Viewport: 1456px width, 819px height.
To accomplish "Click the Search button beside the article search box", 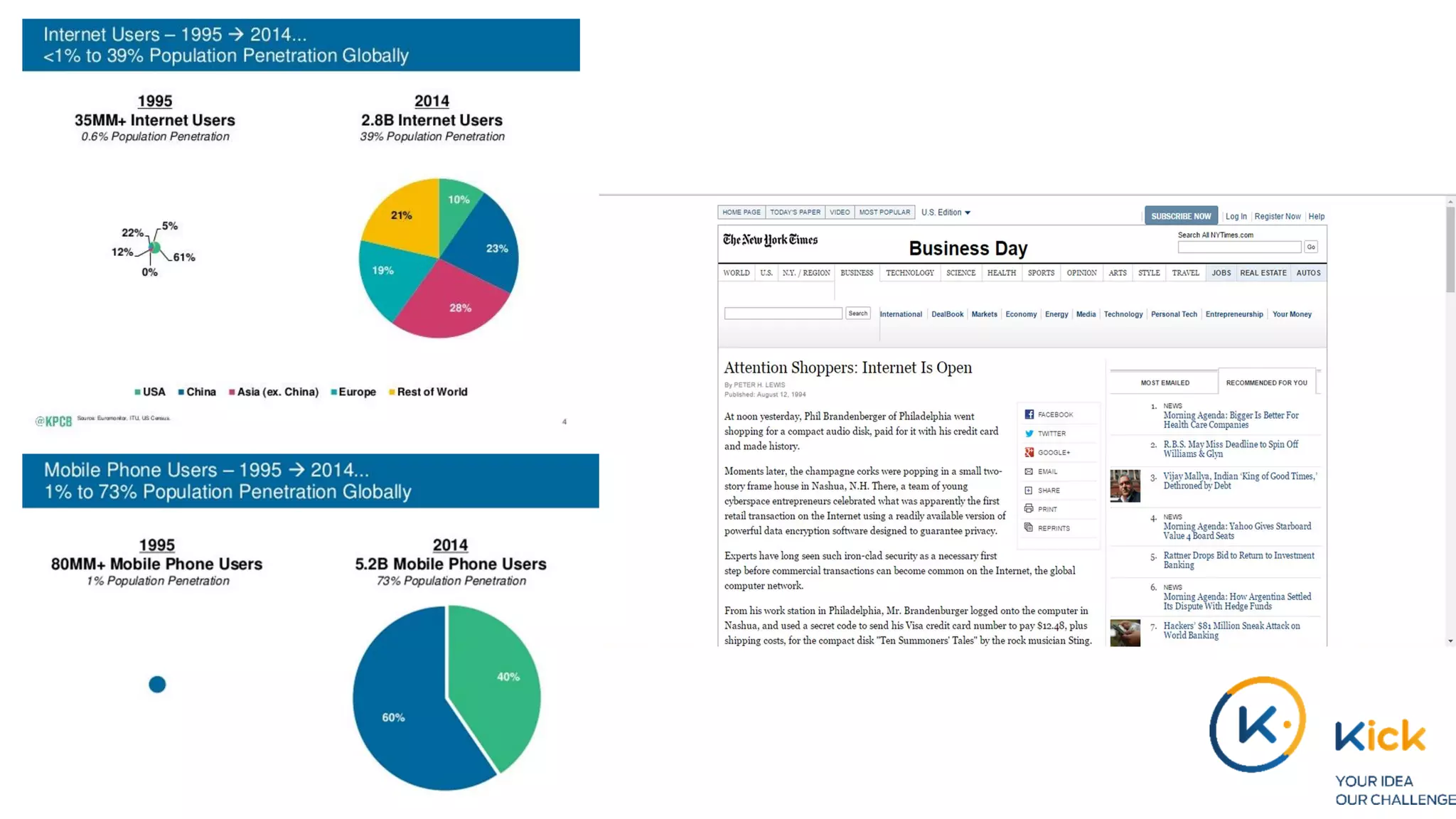I will click(857, 314).
